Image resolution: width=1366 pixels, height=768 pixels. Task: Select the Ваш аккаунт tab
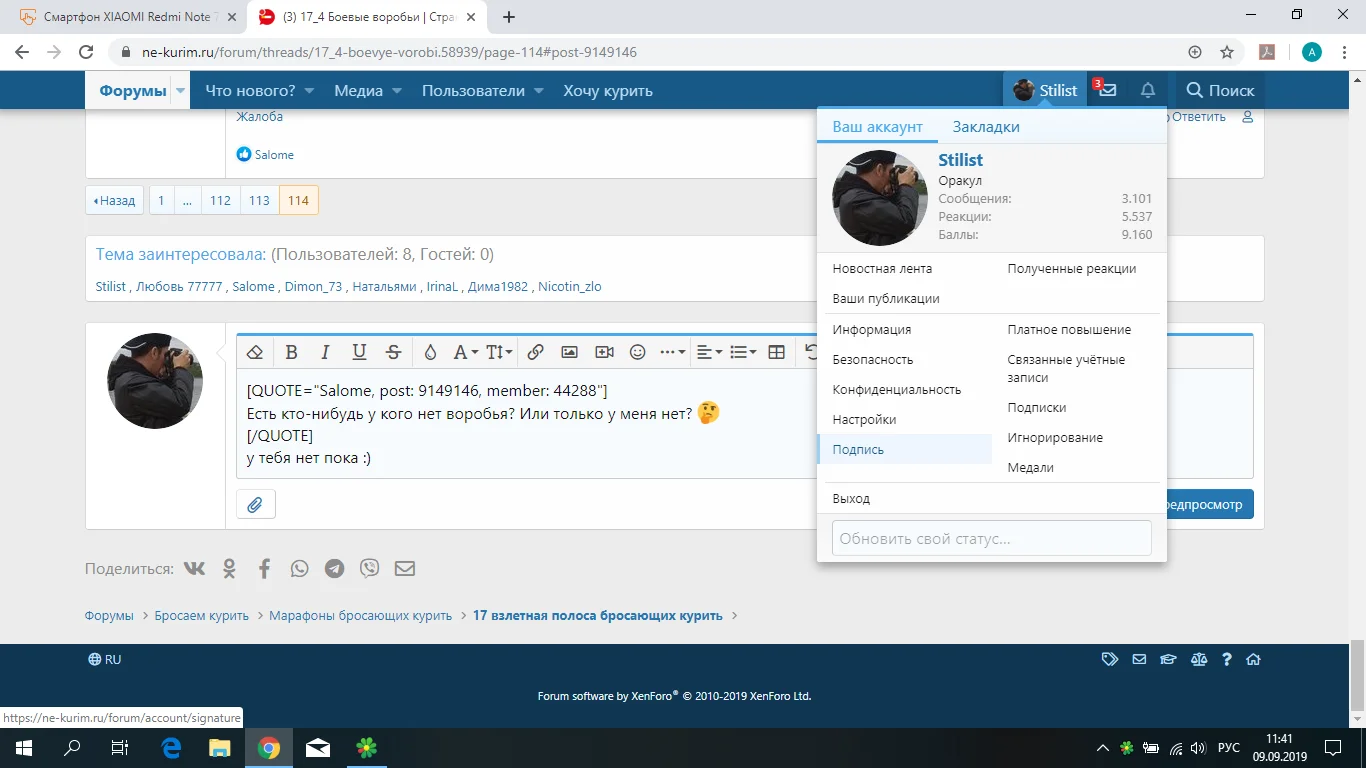pyautogui.click(x=878, y=127)
